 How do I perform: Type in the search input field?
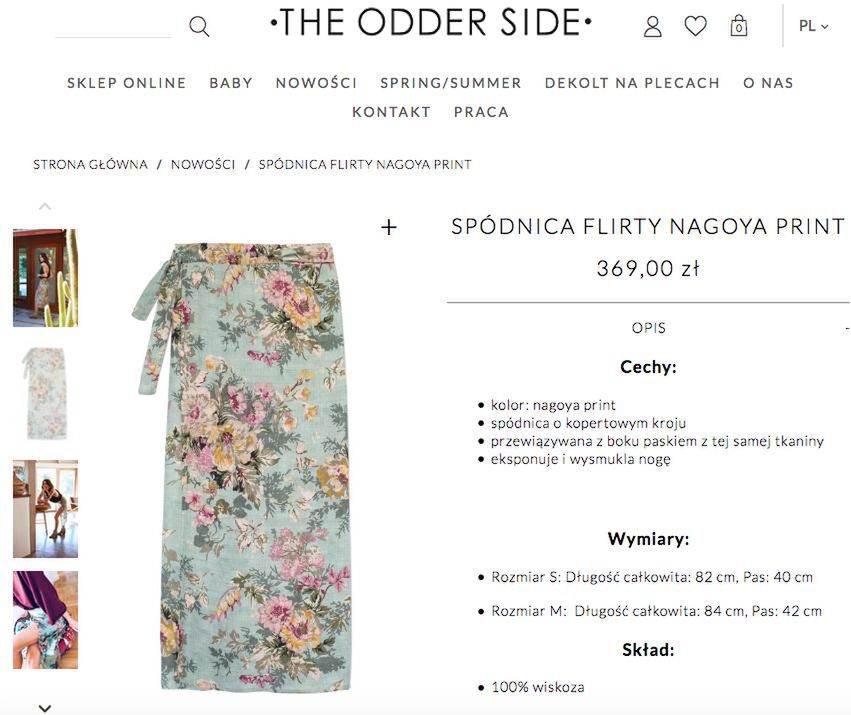[114, 27]
